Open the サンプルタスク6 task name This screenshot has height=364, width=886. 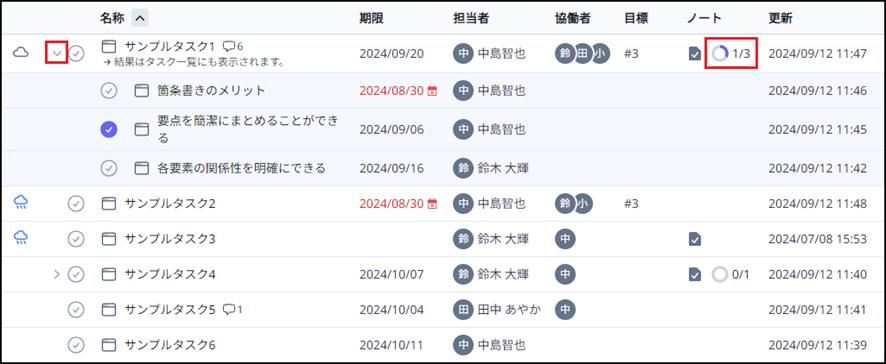point(170,344)
